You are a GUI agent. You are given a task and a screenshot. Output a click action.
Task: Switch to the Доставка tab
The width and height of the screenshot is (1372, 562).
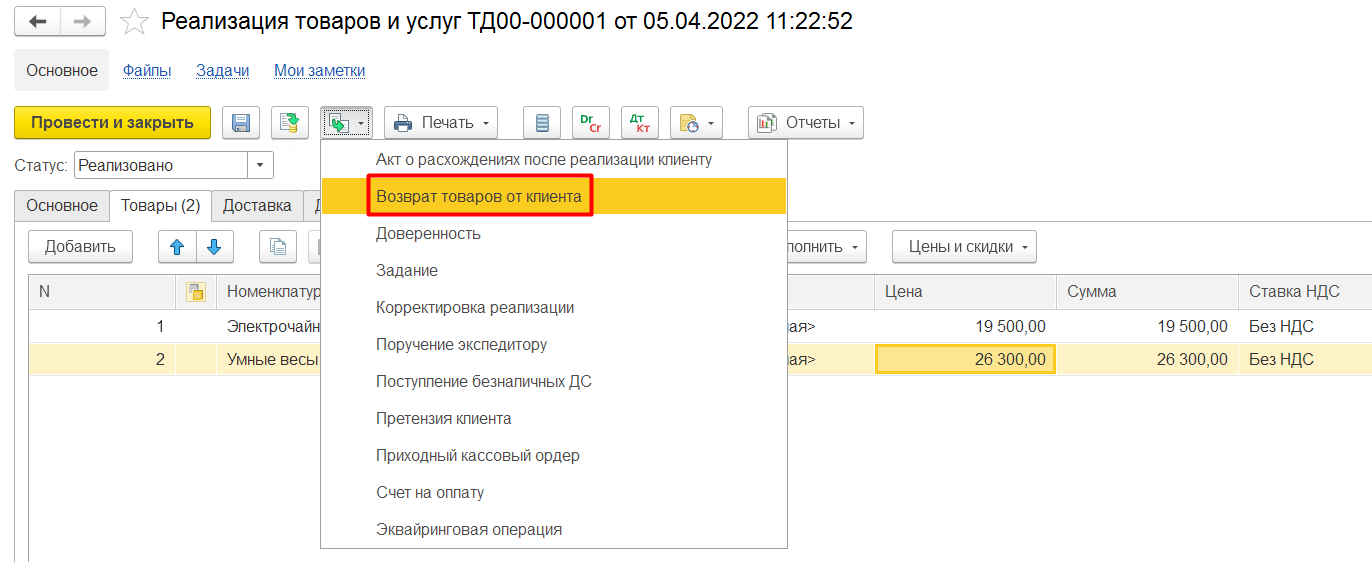click(x=257, y=205)
